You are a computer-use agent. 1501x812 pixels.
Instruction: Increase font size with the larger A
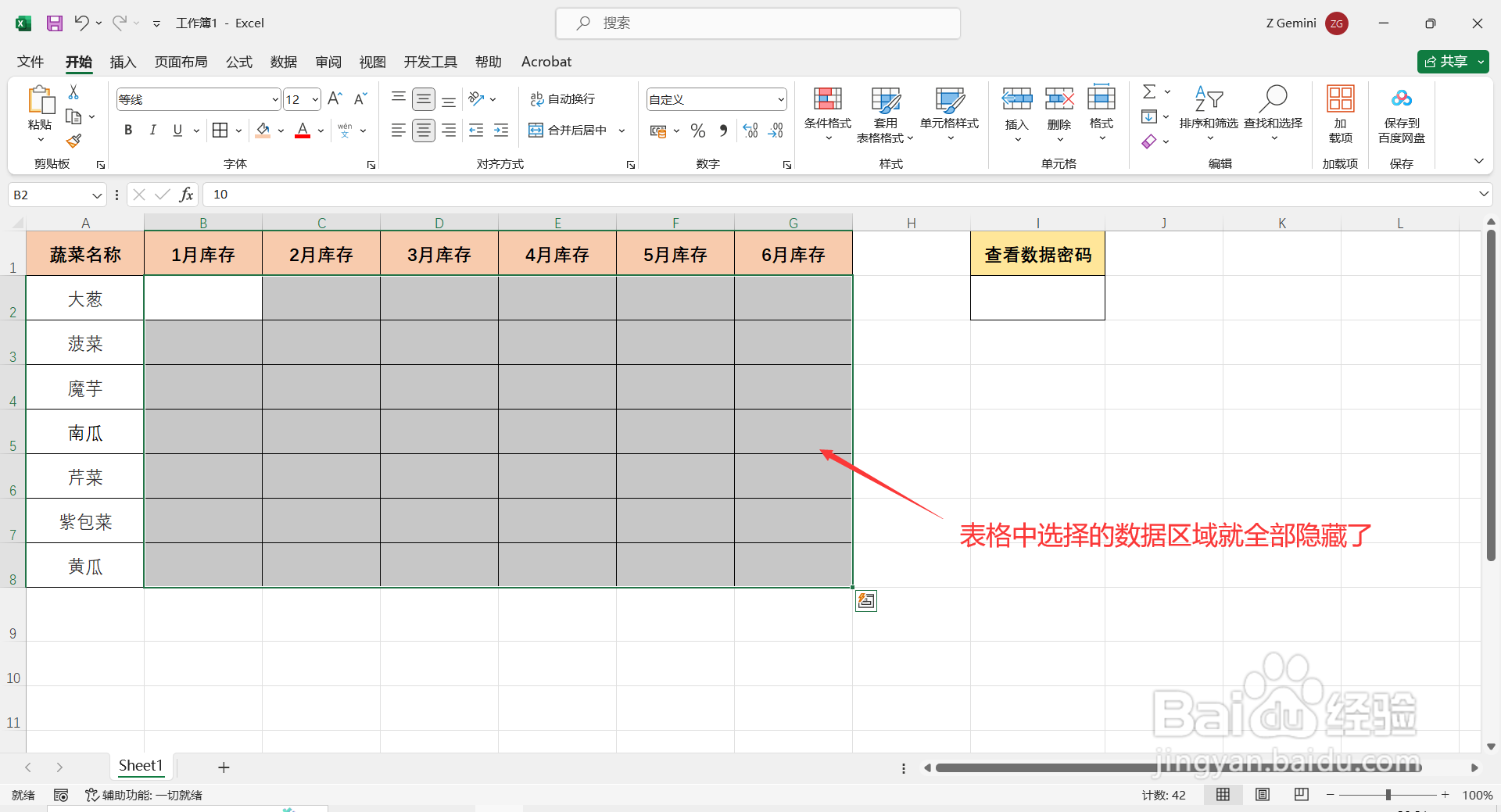pyautogui.click(x=335, y=98)
